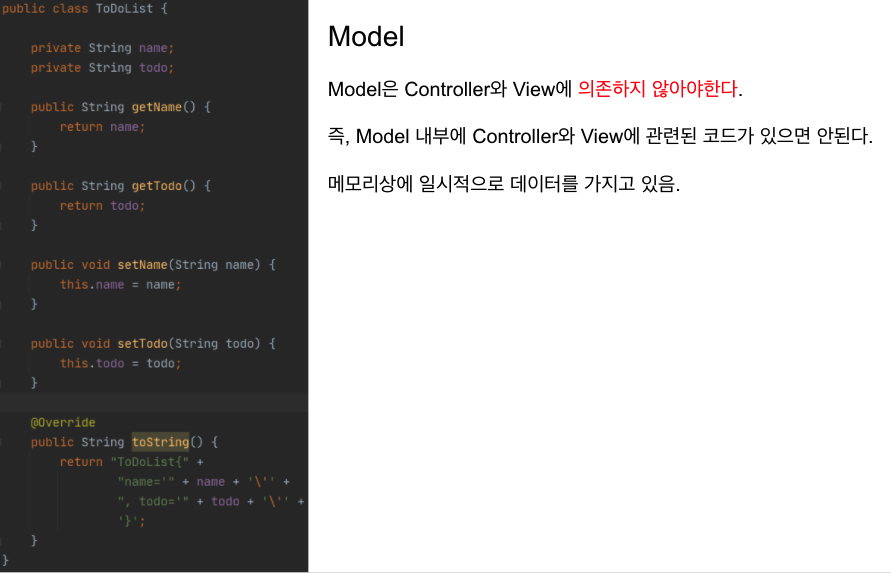Click the 'this.name = name;' assignment
The height and width of the screenshot is (573, 891).
coord(120,285)
